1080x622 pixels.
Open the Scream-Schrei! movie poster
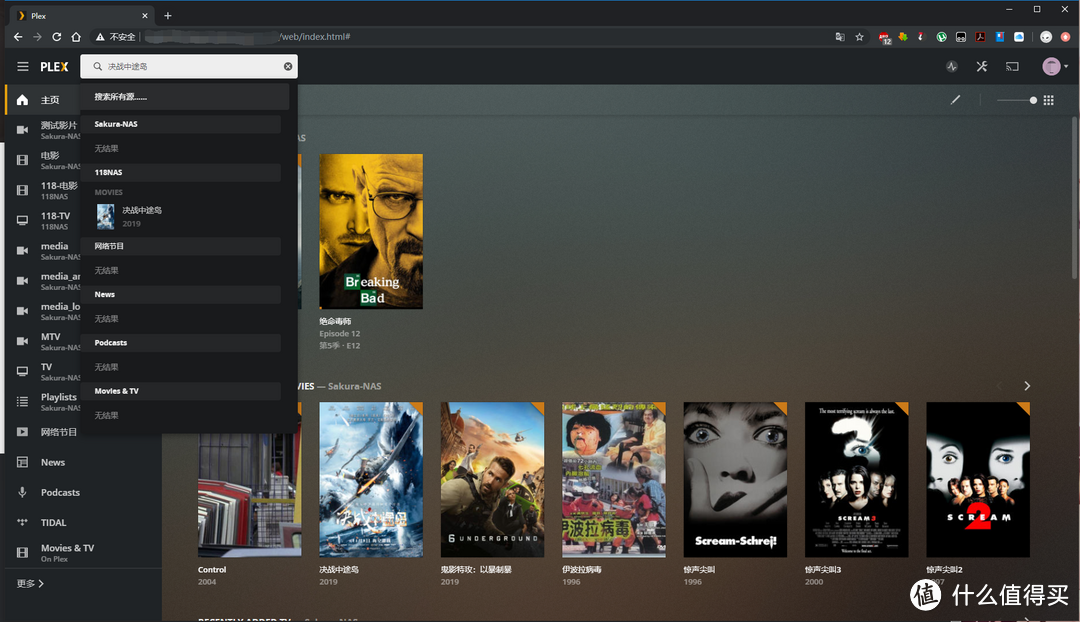tap(735, 479)
